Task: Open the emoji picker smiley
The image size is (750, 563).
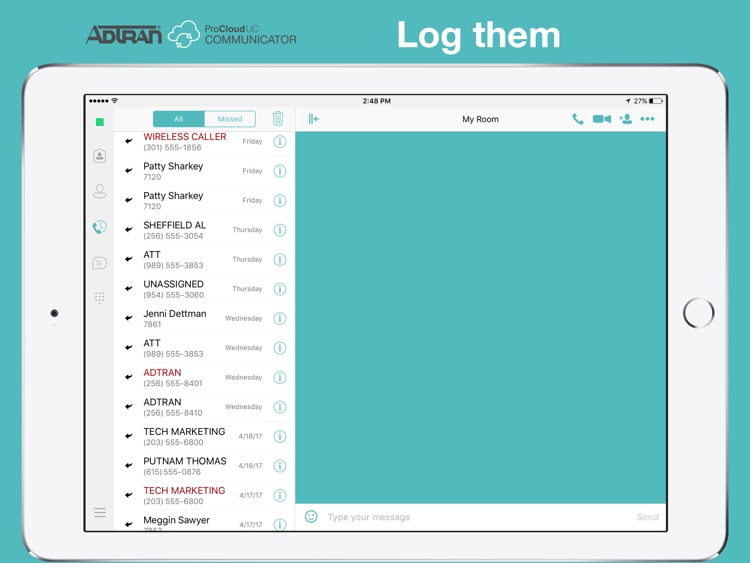Action: click(x=311, y=517)
